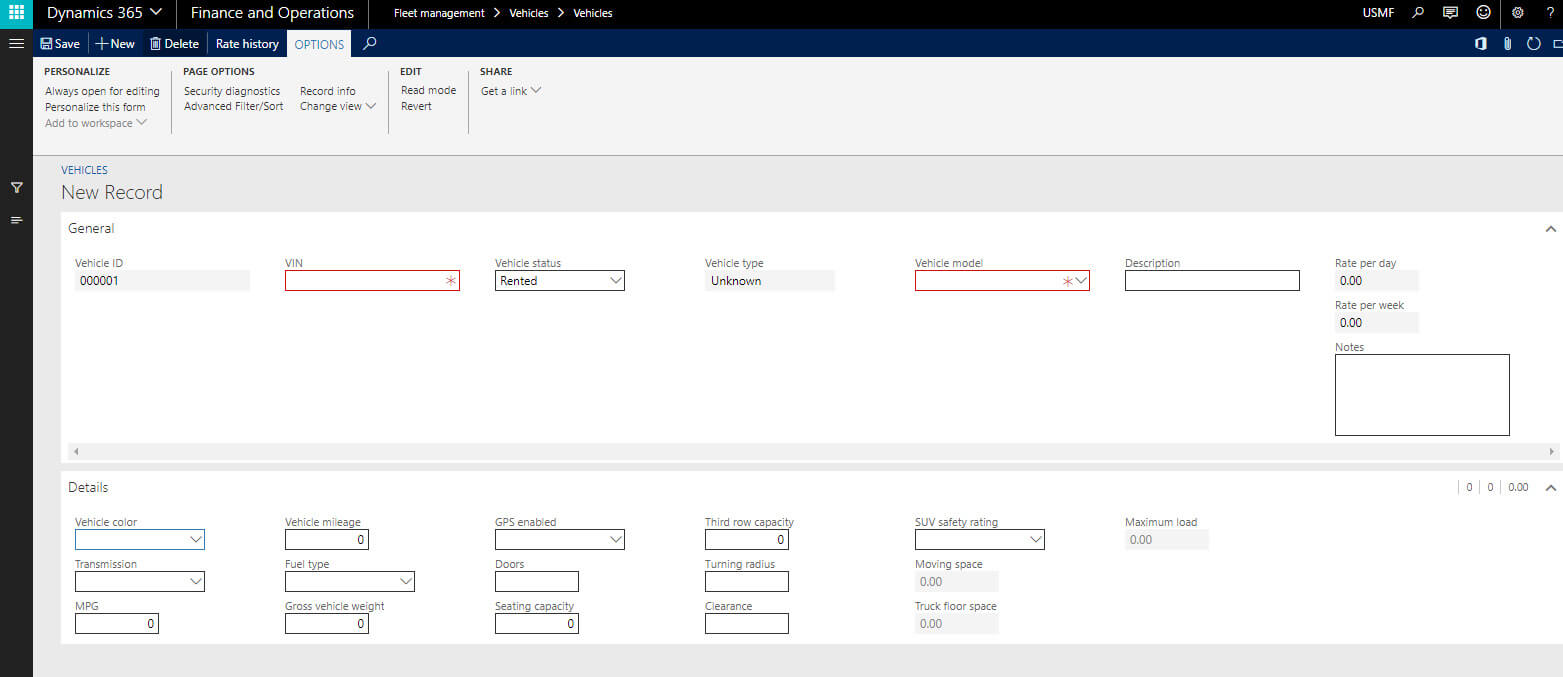Open the Dynamics 365 menu
Viewport: 1563px width, 677px height.
[x=105, y=13]
